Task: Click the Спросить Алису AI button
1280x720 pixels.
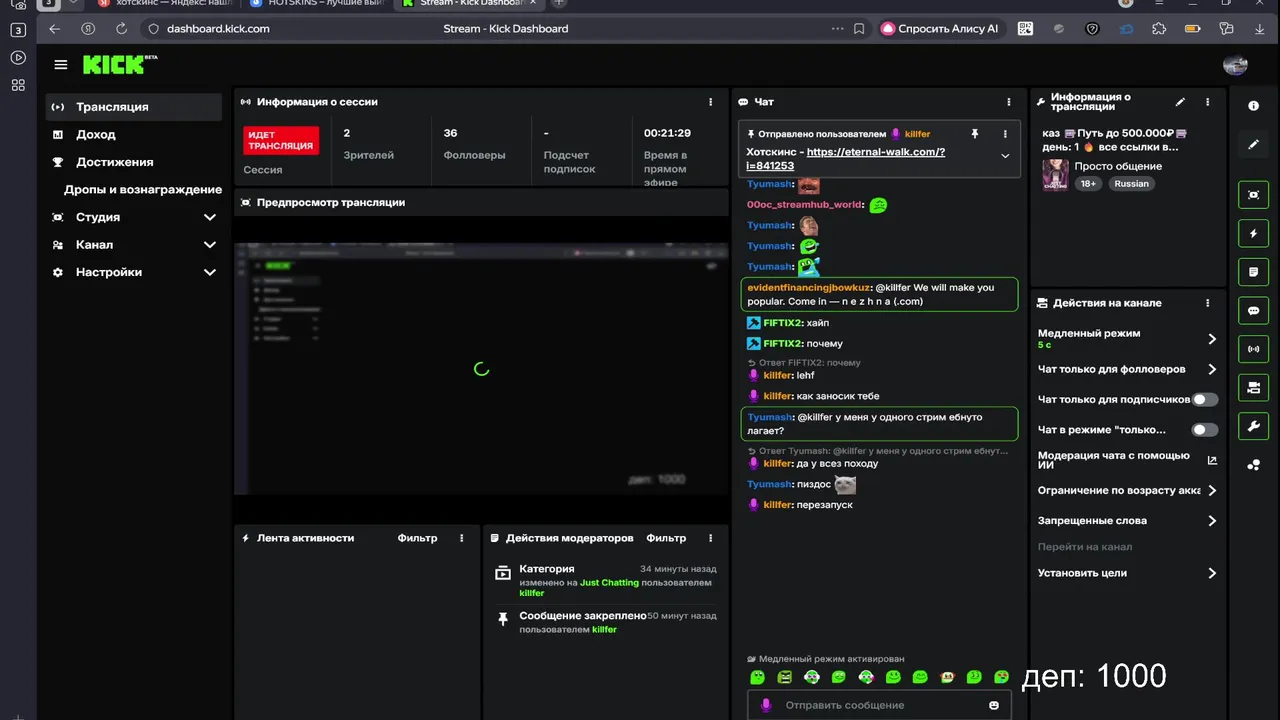Action: 940,29
